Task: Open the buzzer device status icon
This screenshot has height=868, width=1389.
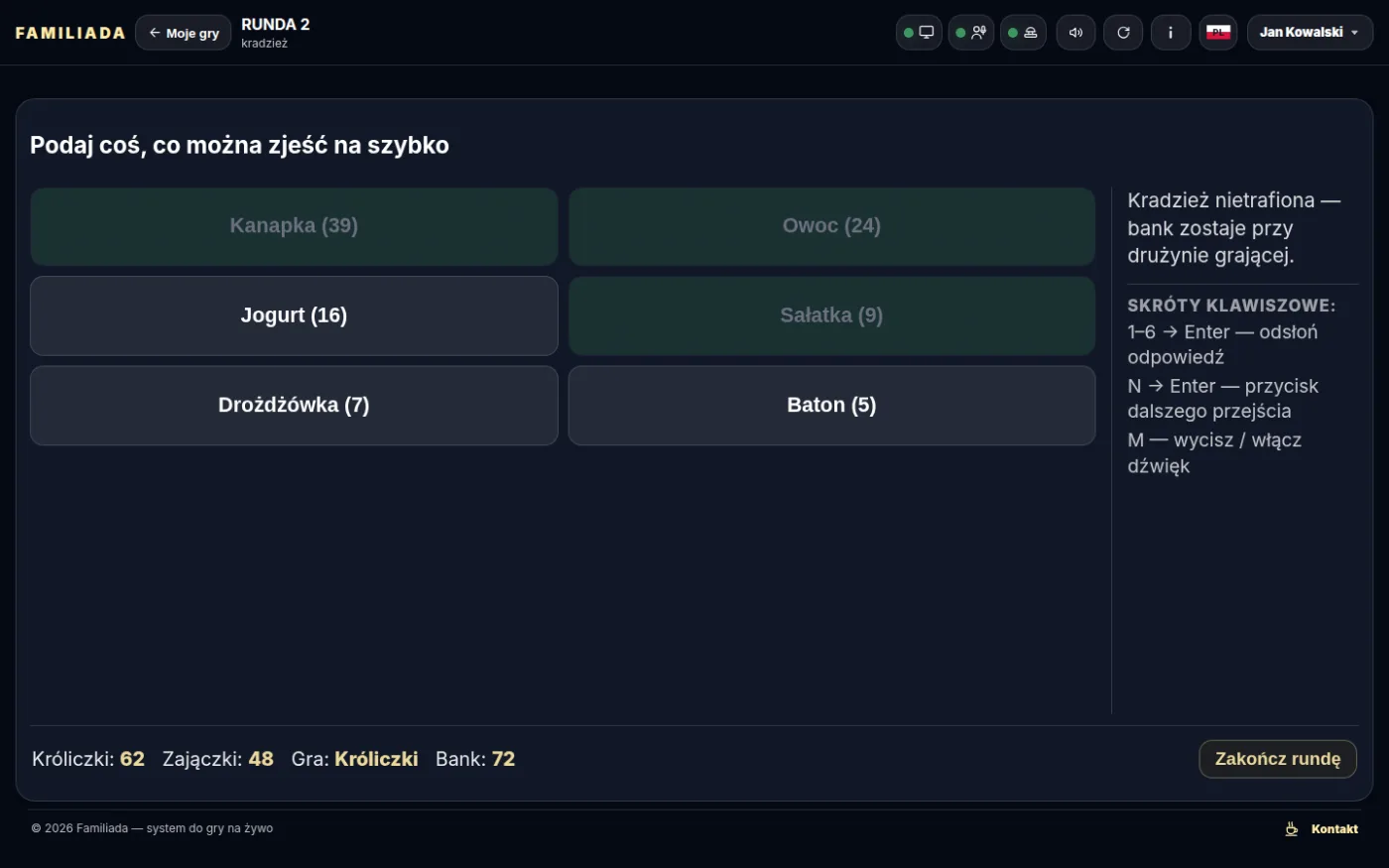Action: click(x=1023, y=33)
